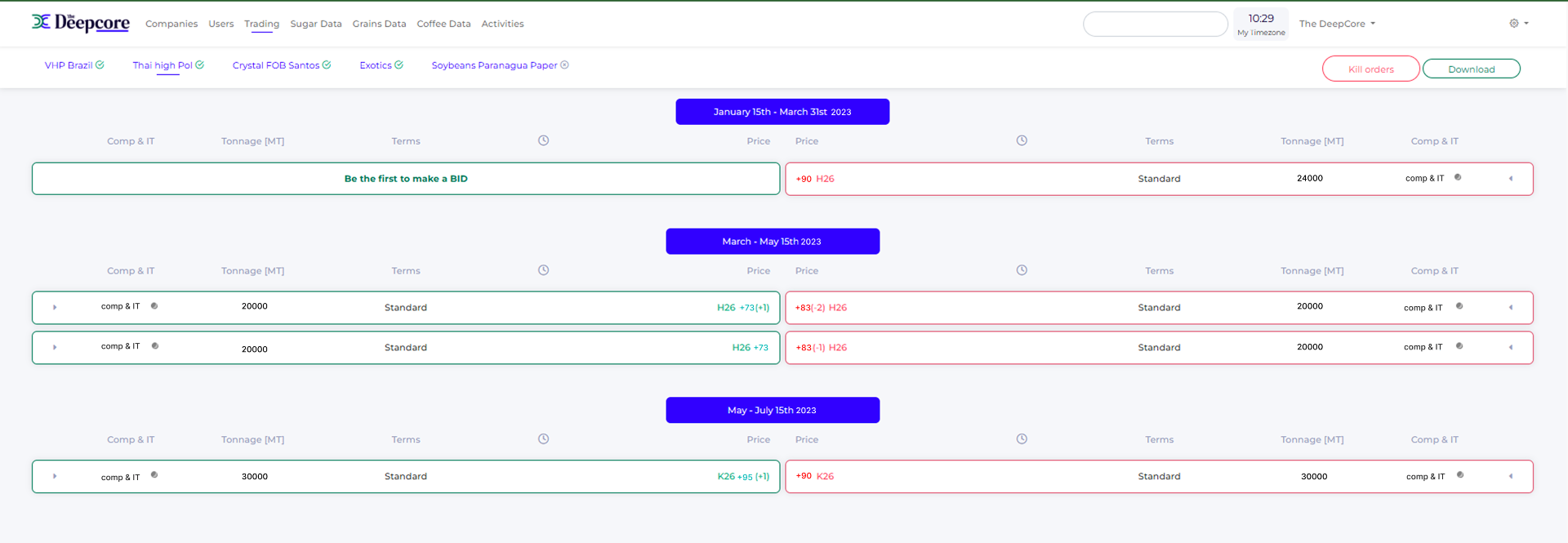Expand the +90 H26 offer row

[1511, 179]
